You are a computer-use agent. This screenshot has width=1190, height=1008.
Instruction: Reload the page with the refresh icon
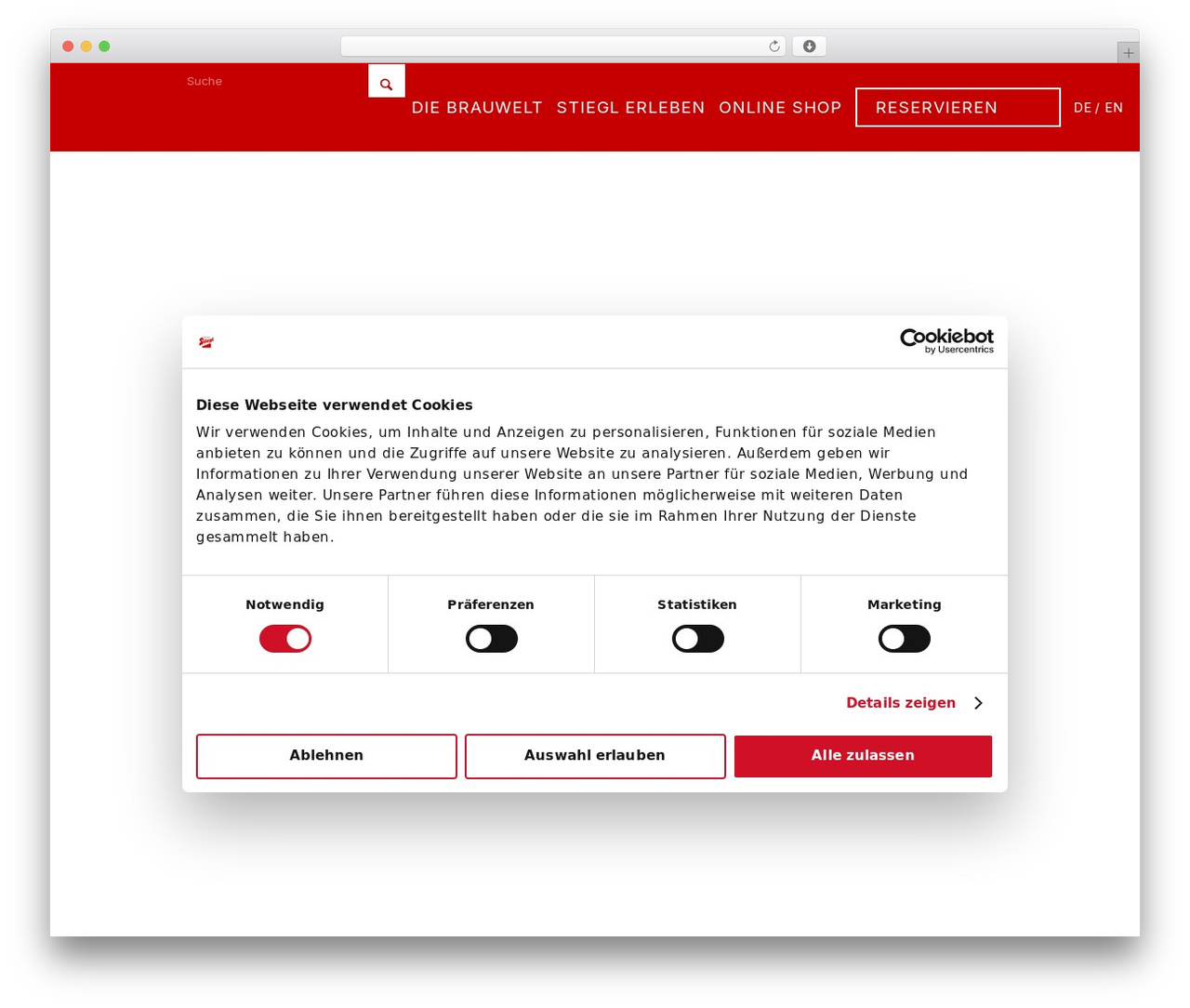pos(774,46)
